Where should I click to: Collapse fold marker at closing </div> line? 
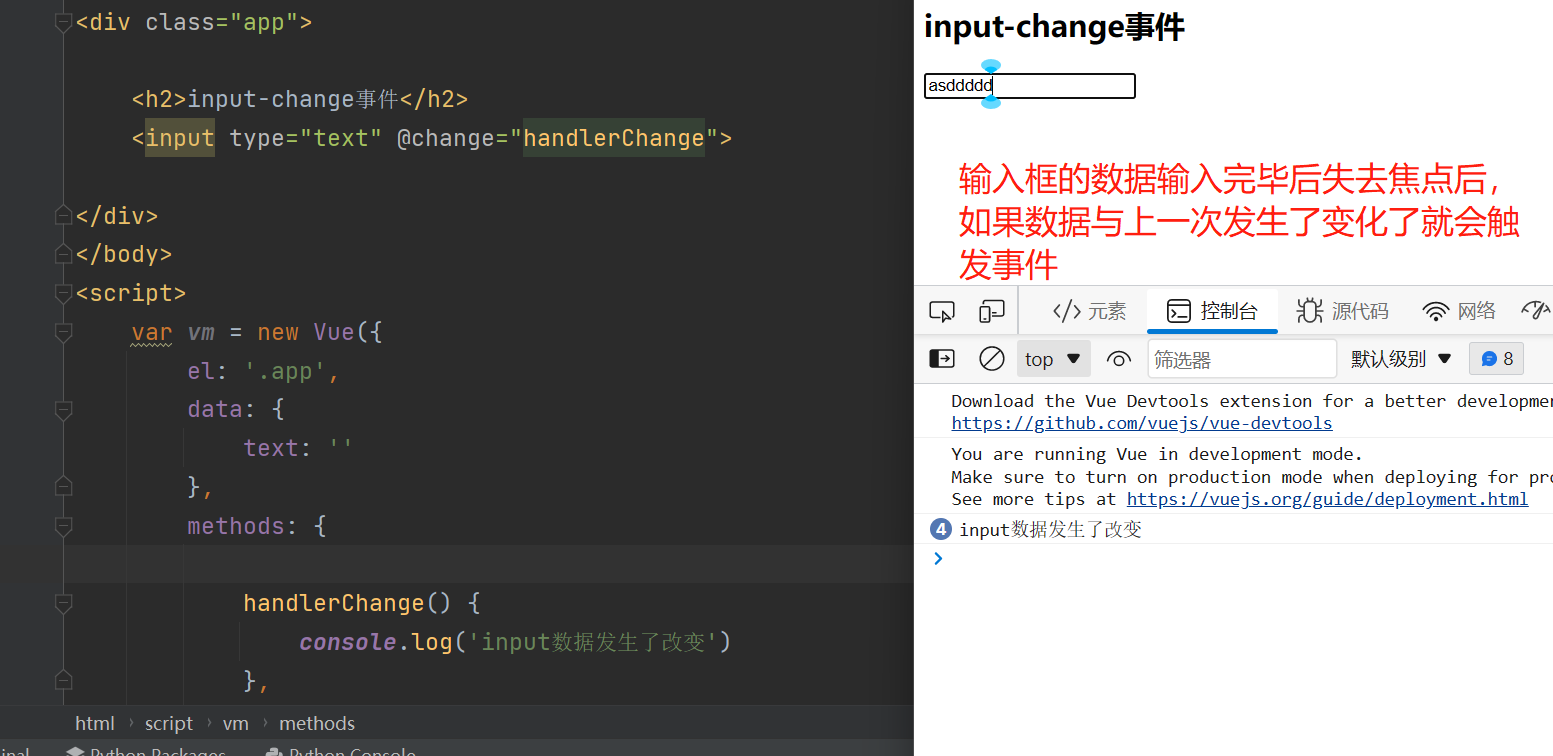click(x=64, y=215)
